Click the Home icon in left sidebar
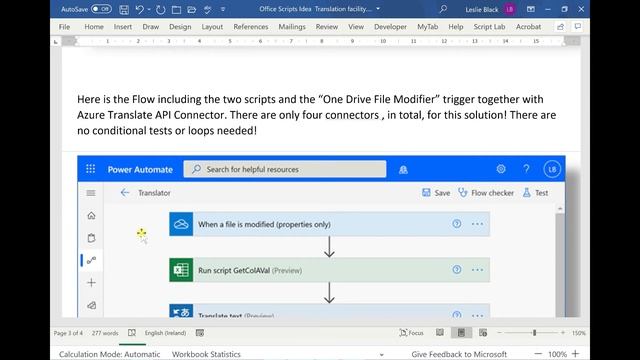Image resolution: width=640 pixels, height=360 pixels. point(91,216)
